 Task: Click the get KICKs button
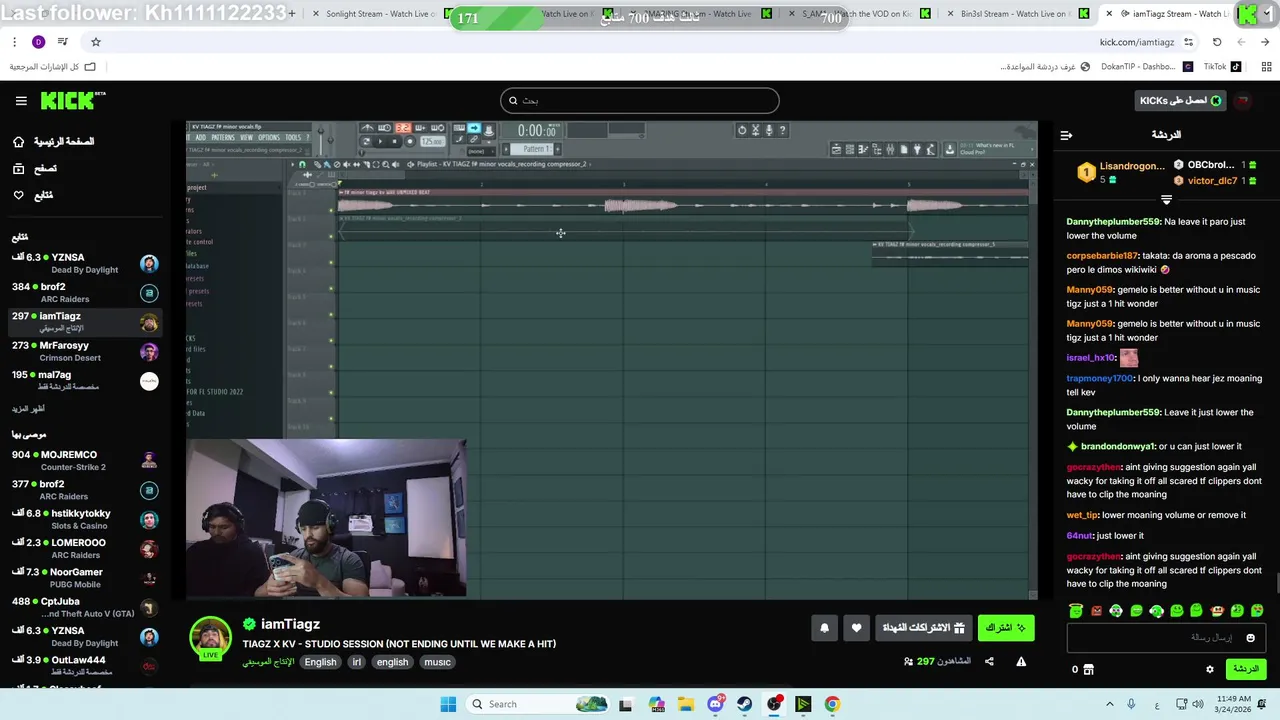[1180, 100]
